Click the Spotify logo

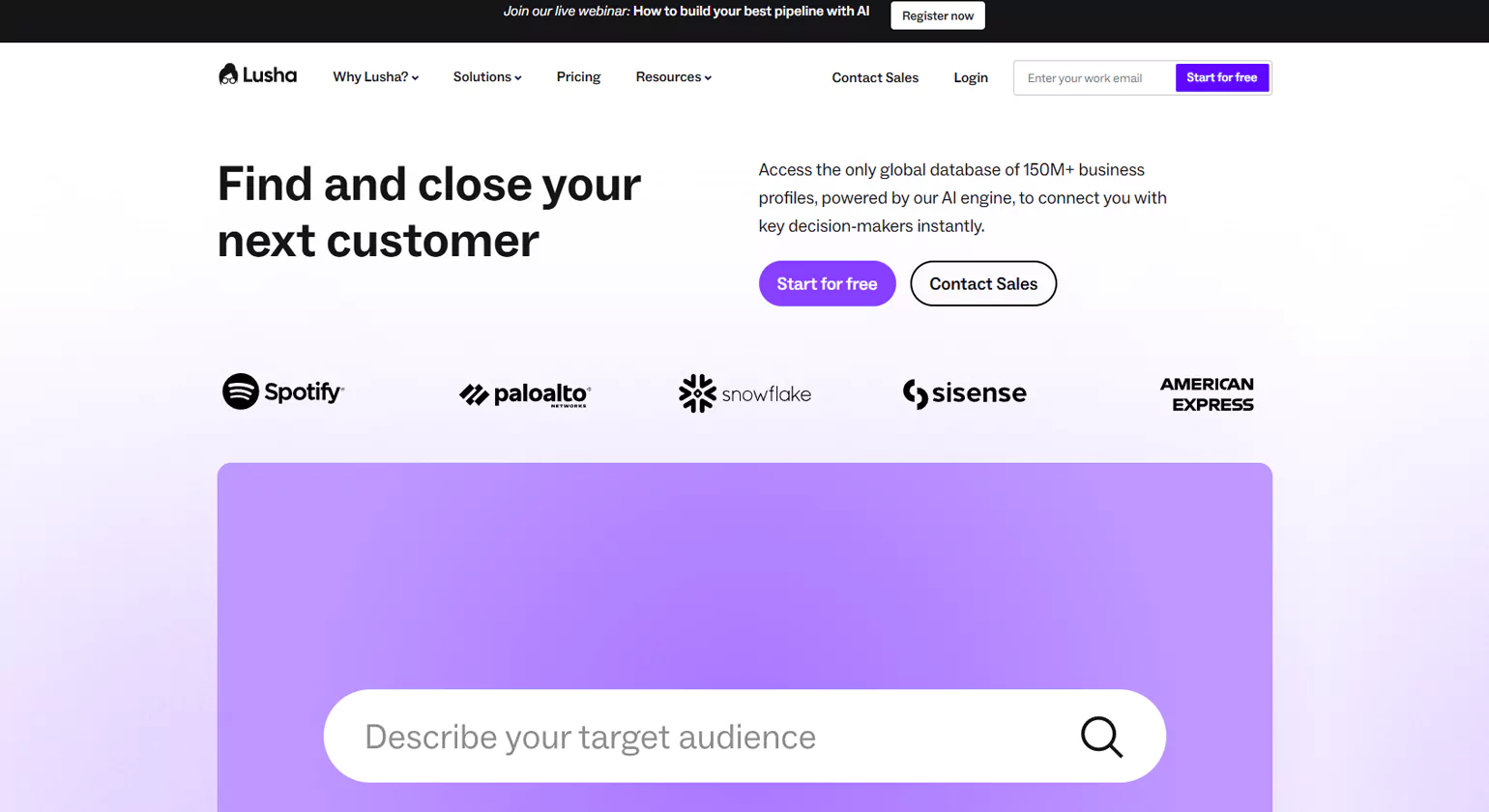pos(282,391)
